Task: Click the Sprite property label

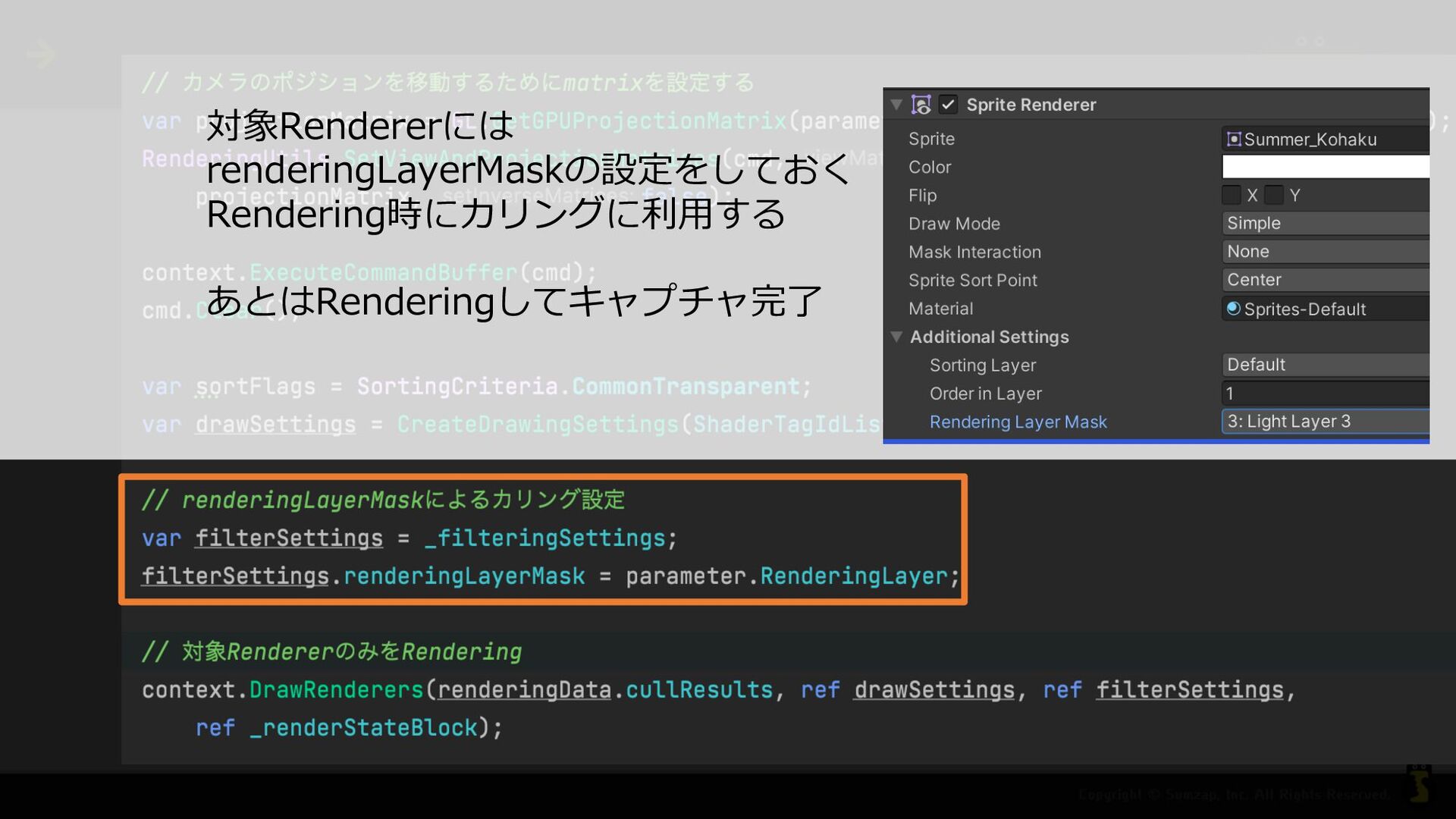Action: pyautogui.click(x=931, y=139)
